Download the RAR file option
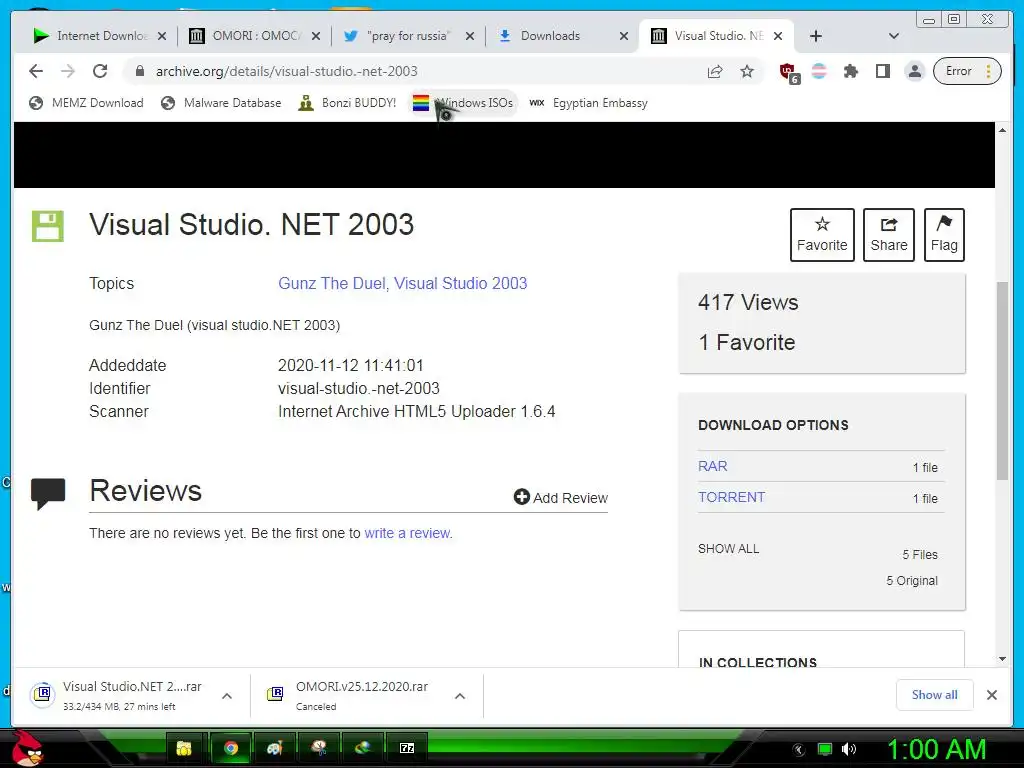This screenshot has width=1024, height=768. coord(712,466)
